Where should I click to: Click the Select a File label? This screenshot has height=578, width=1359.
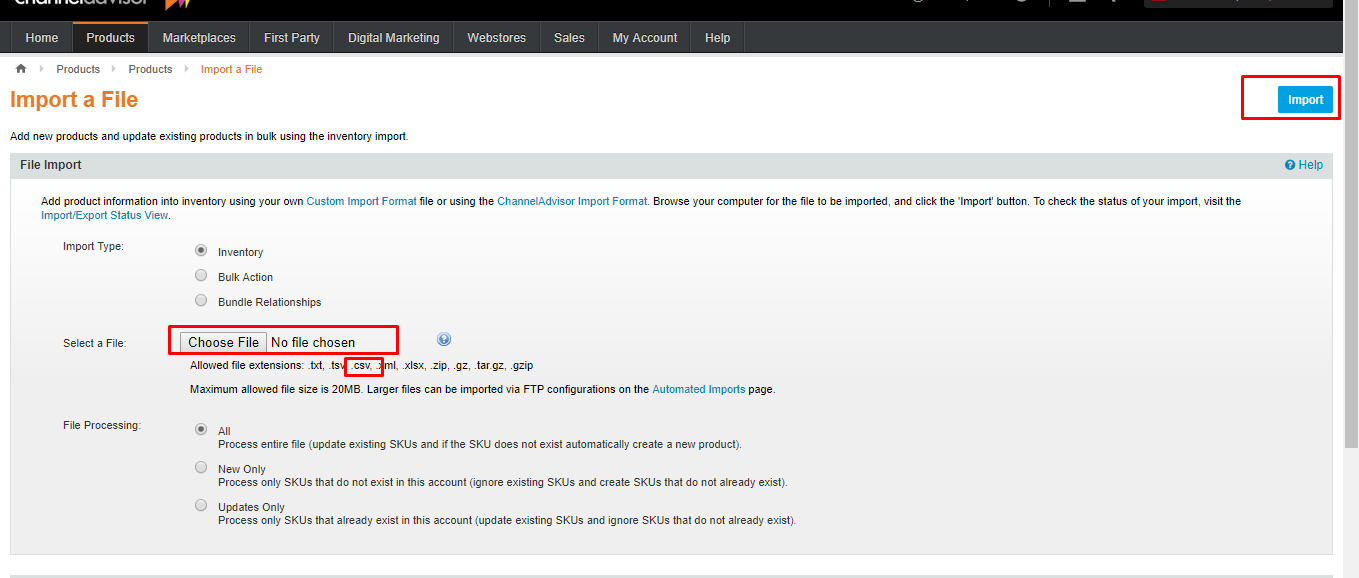point(94,343)
